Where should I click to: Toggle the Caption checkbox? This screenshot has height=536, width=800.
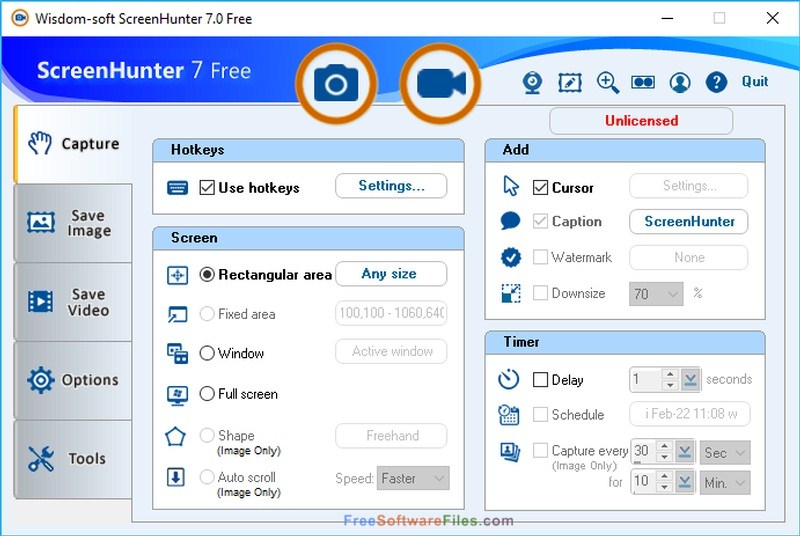coord(540,221)
